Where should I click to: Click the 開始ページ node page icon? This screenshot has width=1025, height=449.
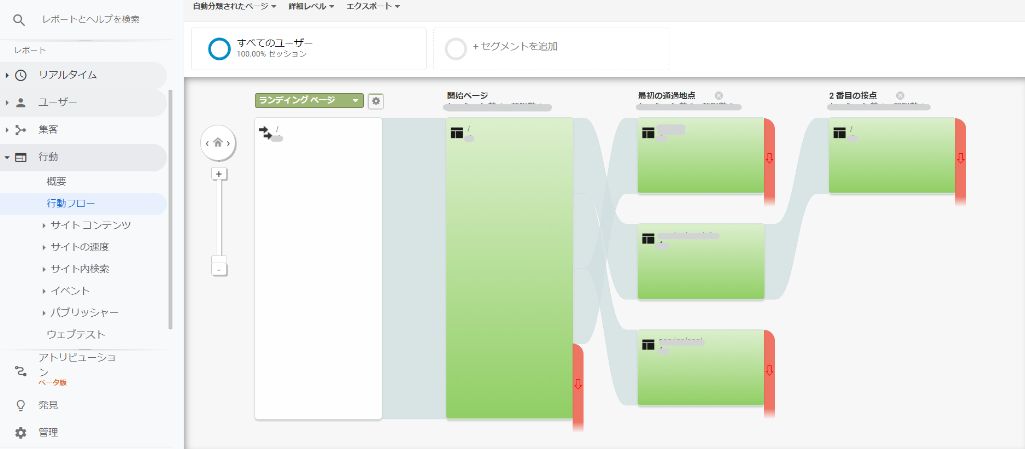coord(457,133)
